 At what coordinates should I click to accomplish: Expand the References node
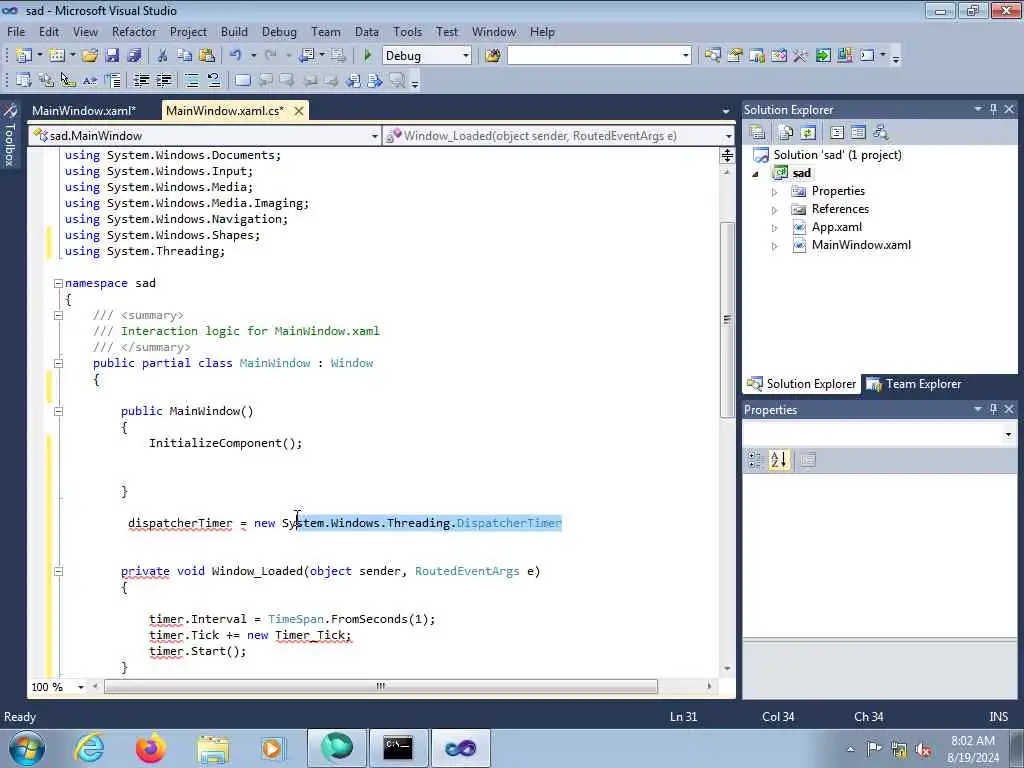(775, 210)
